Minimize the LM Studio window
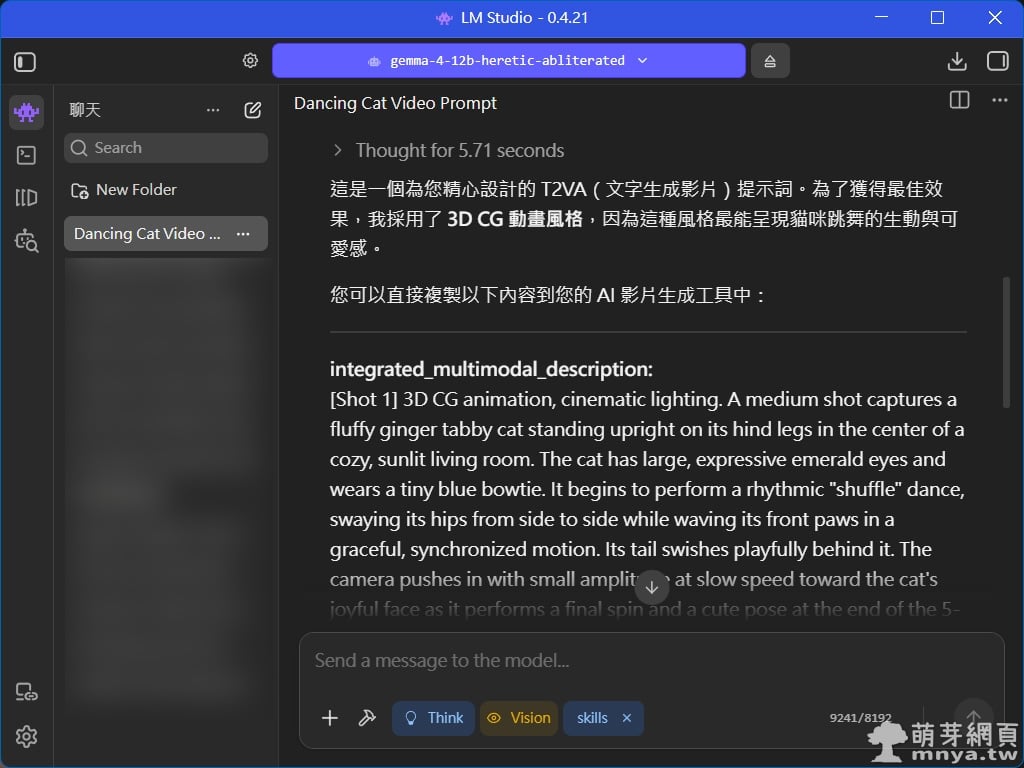 [x=882, y=18]
